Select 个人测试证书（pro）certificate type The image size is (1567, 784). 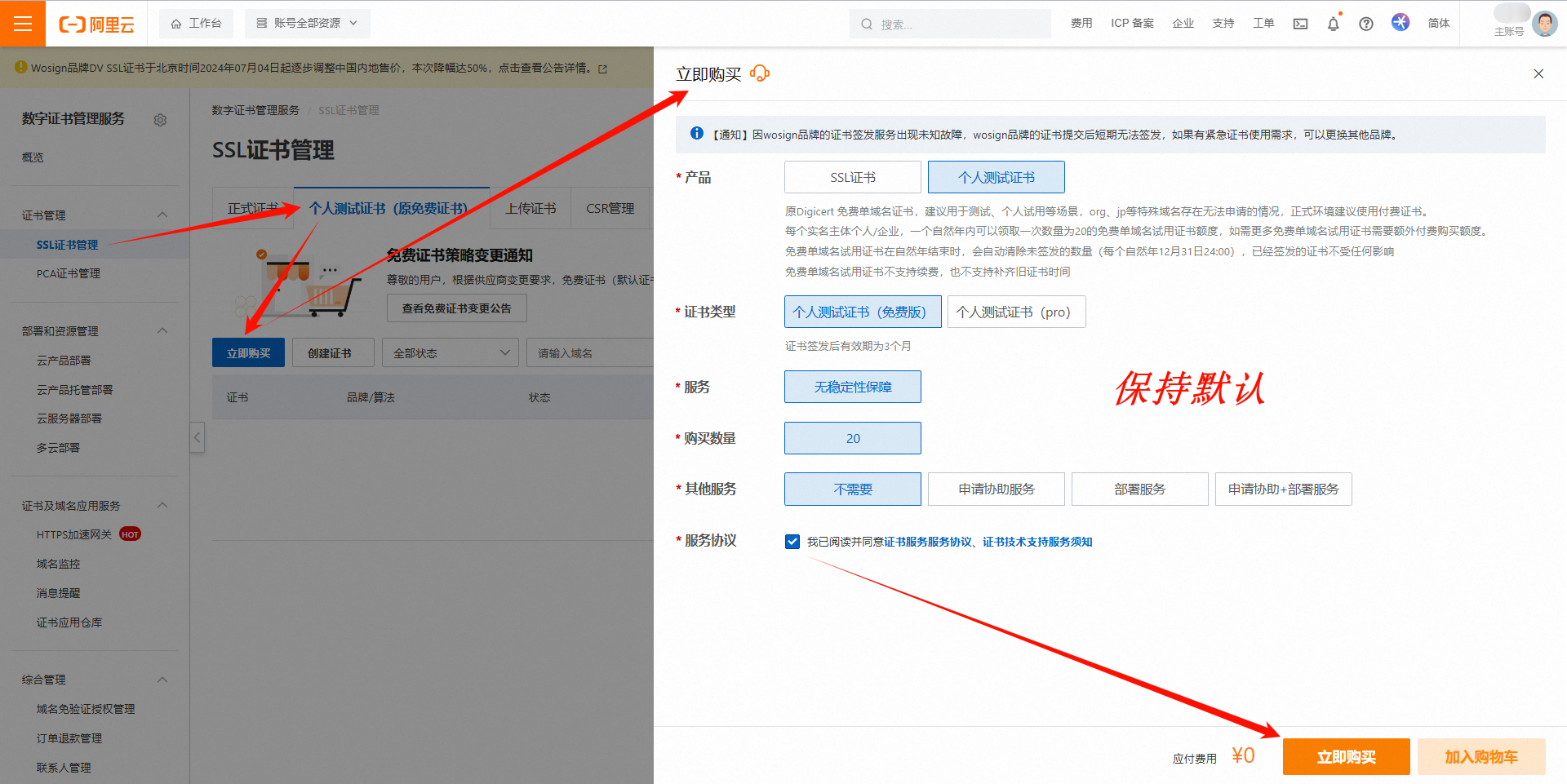pyautogui.click(x=1015, y=312)
